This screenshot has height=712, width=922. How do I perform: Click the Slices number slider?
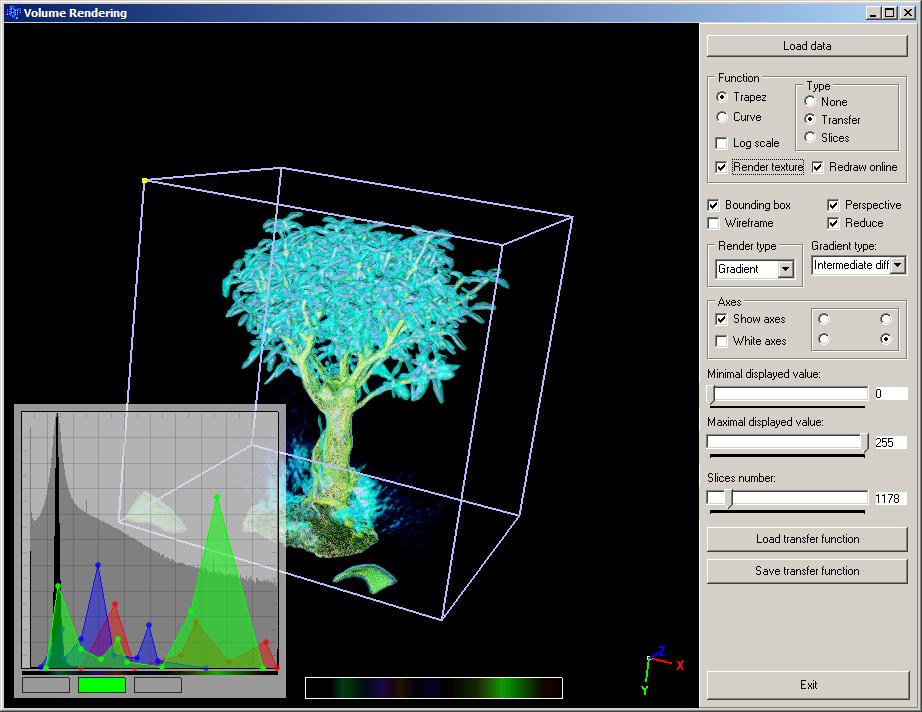pos(787,499)
